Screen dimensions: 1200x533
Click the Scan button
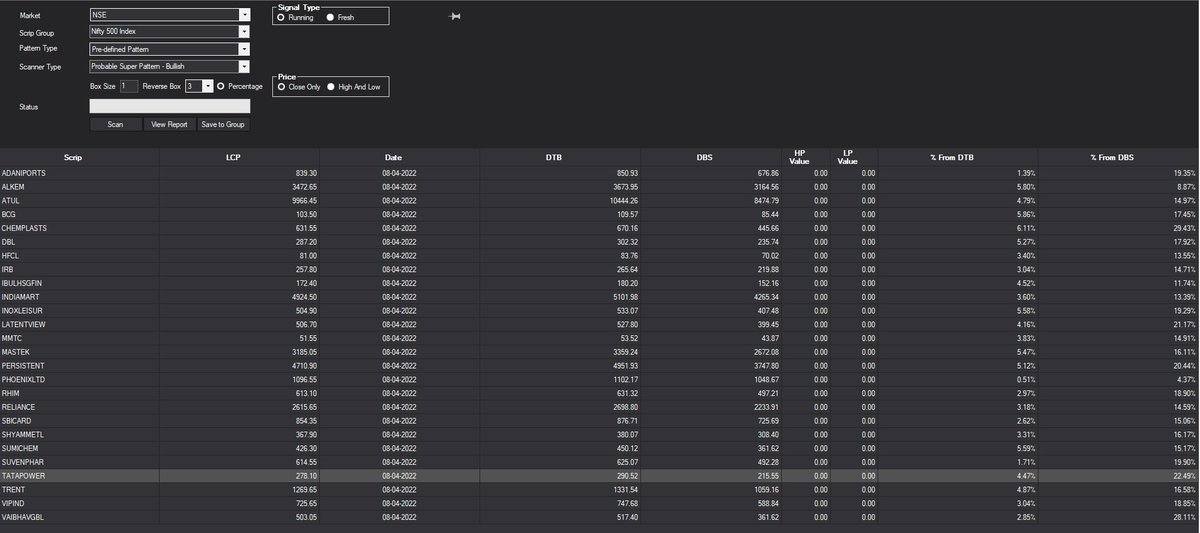(115, 125)
